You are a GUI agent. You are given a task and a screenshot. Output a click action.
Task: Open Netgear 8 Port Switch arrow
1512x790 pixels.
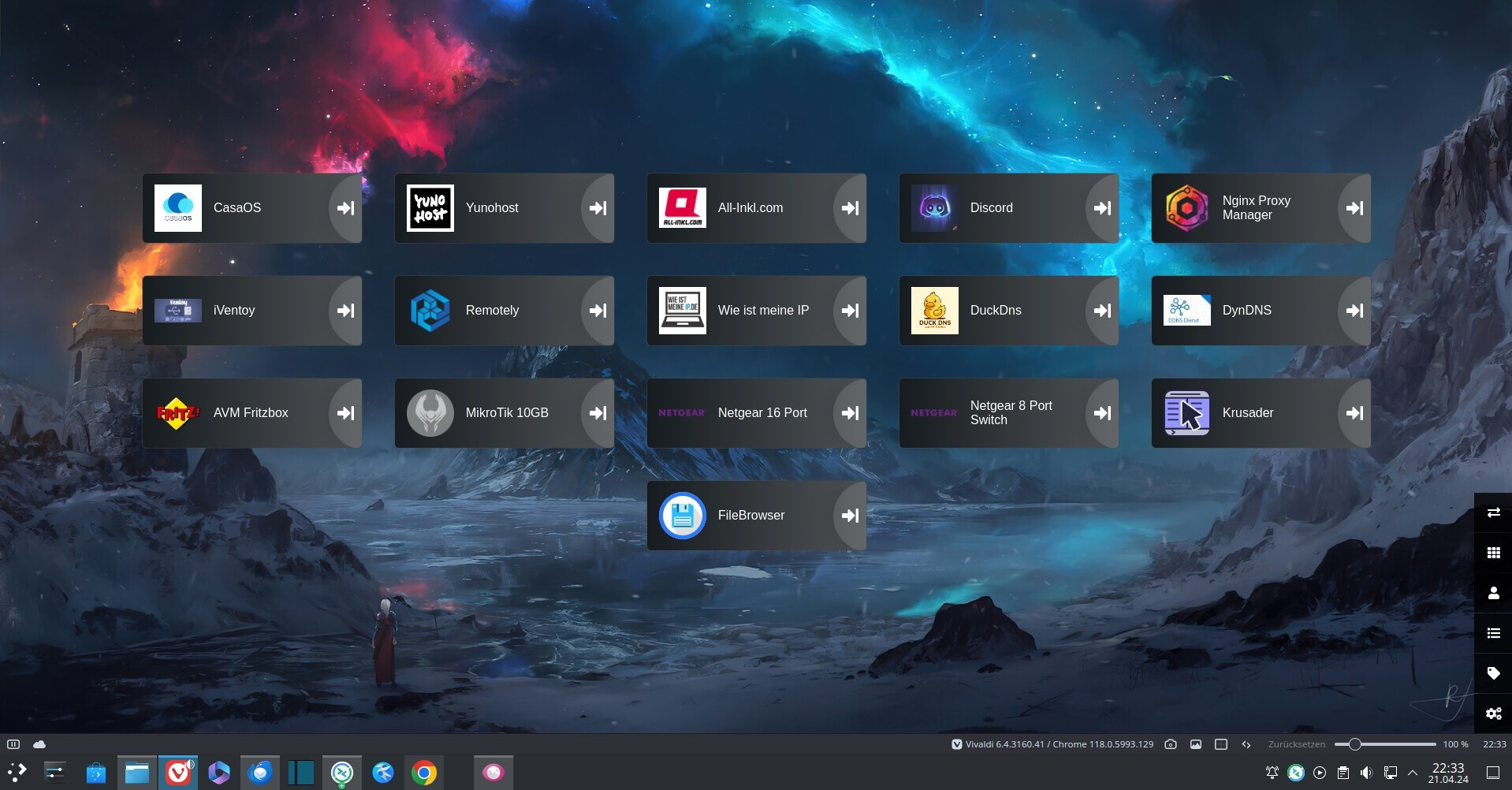coord(1102,413)
